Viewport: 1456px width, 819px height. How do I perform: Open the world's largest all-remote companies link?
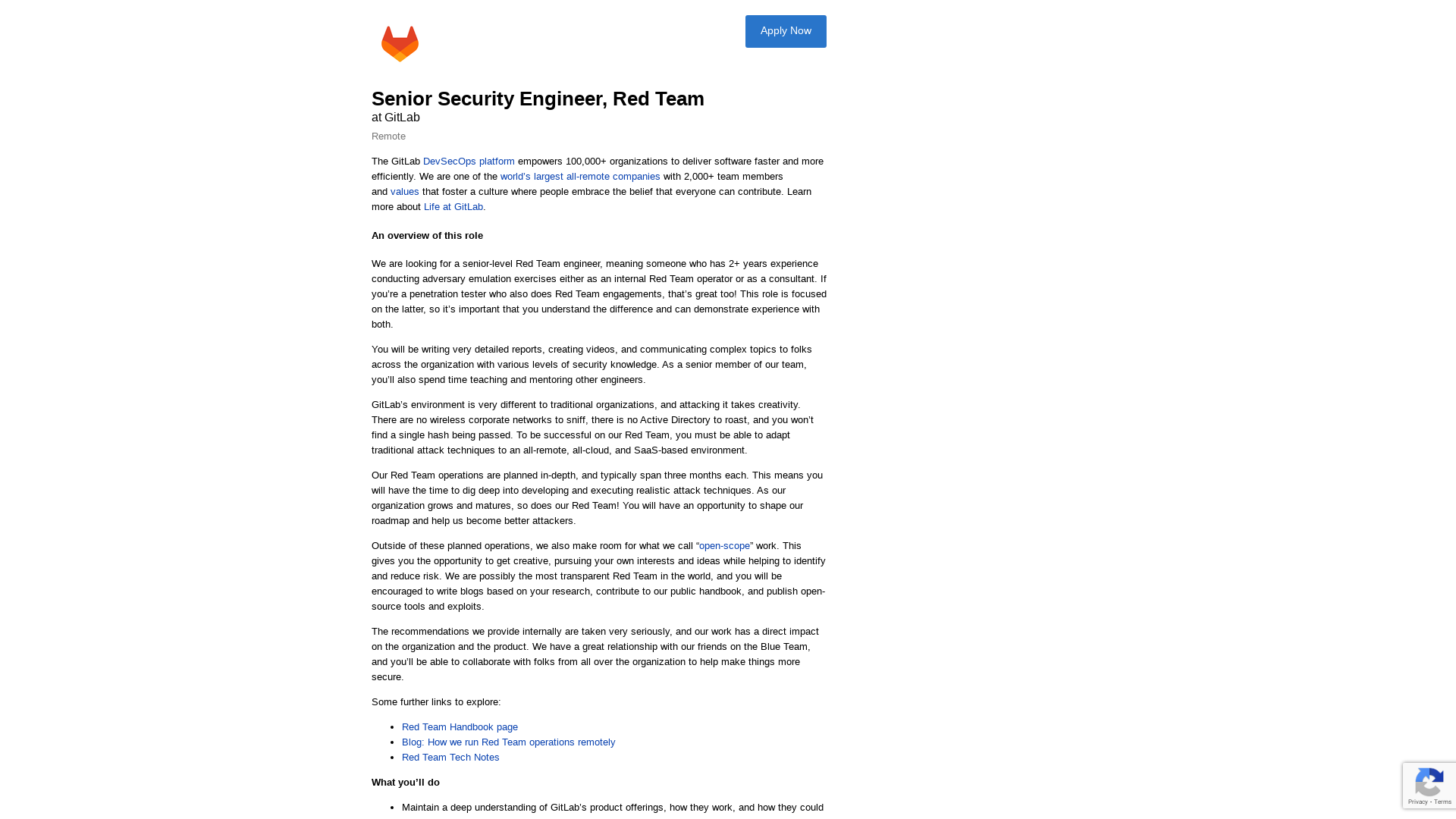pyautogui.click(x=580, y=176)
